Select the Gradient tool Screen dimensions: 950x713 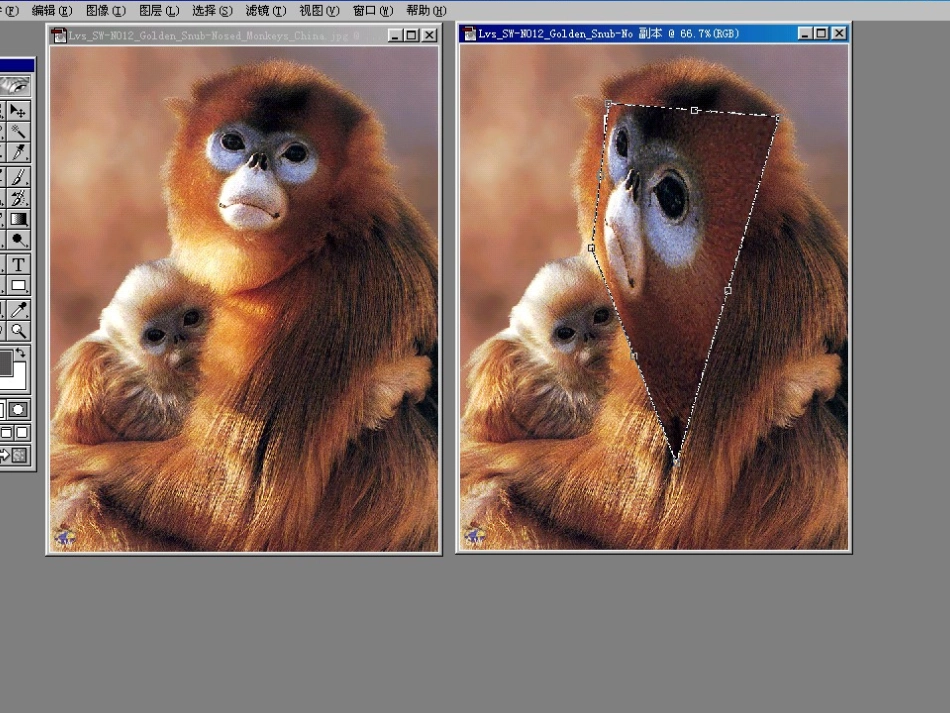pos(18,219)
